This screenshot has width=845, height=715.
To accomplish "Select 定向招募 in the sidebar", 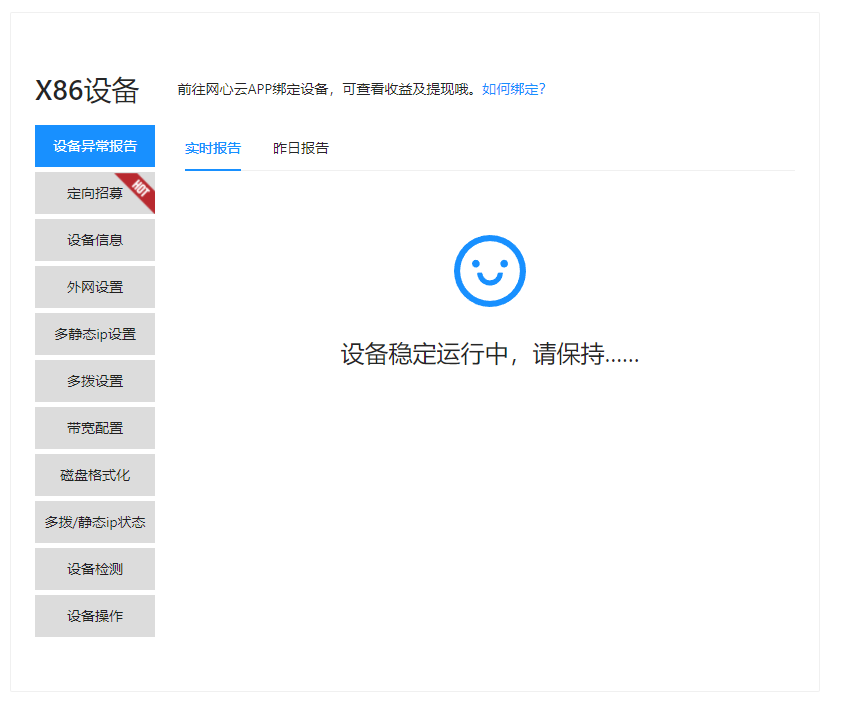I will (x=94, y=193).
